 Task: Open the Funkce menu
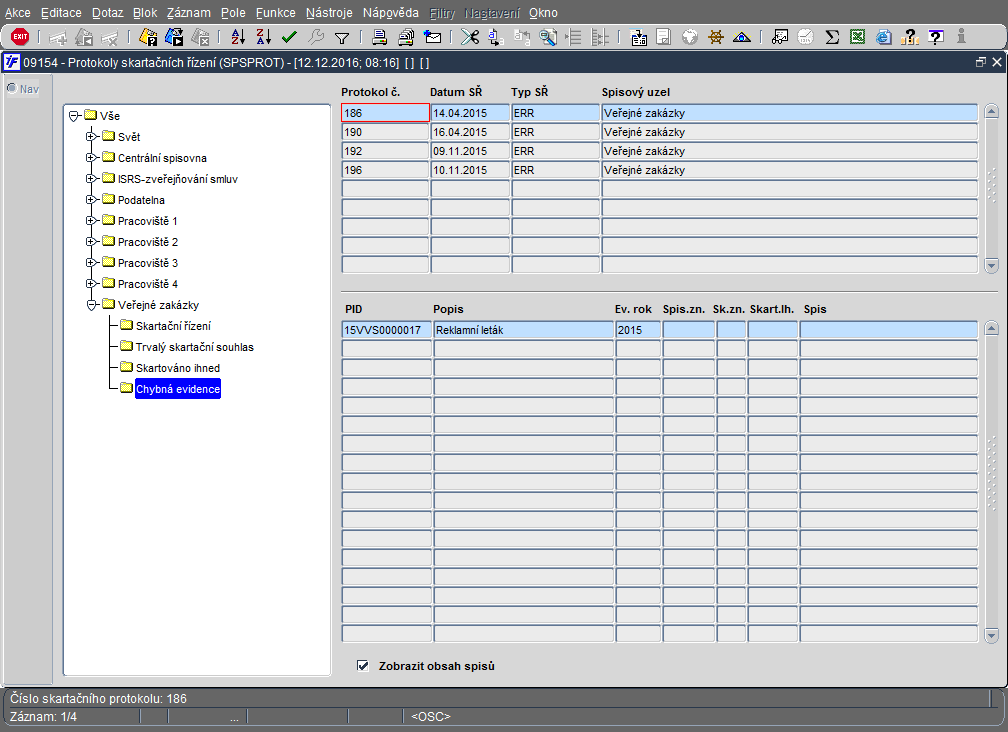275,13
